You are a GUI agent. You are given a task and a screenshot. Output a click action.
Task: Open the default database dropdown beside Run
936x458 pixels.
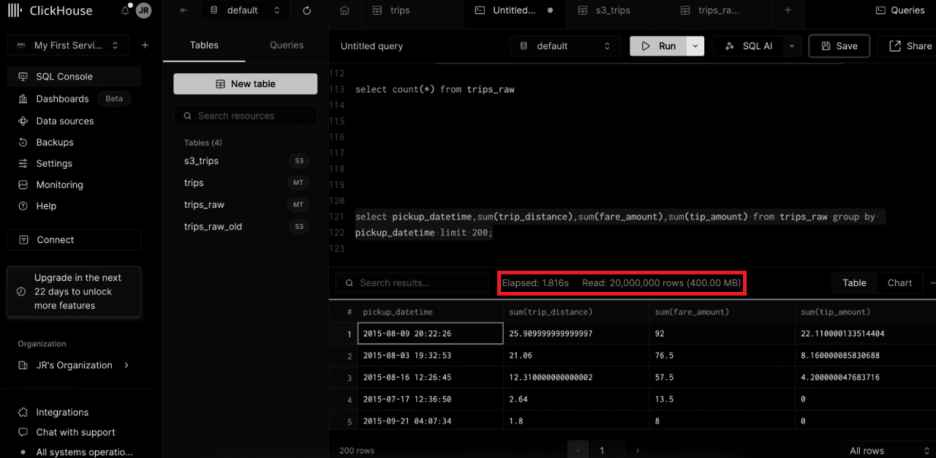566,46
